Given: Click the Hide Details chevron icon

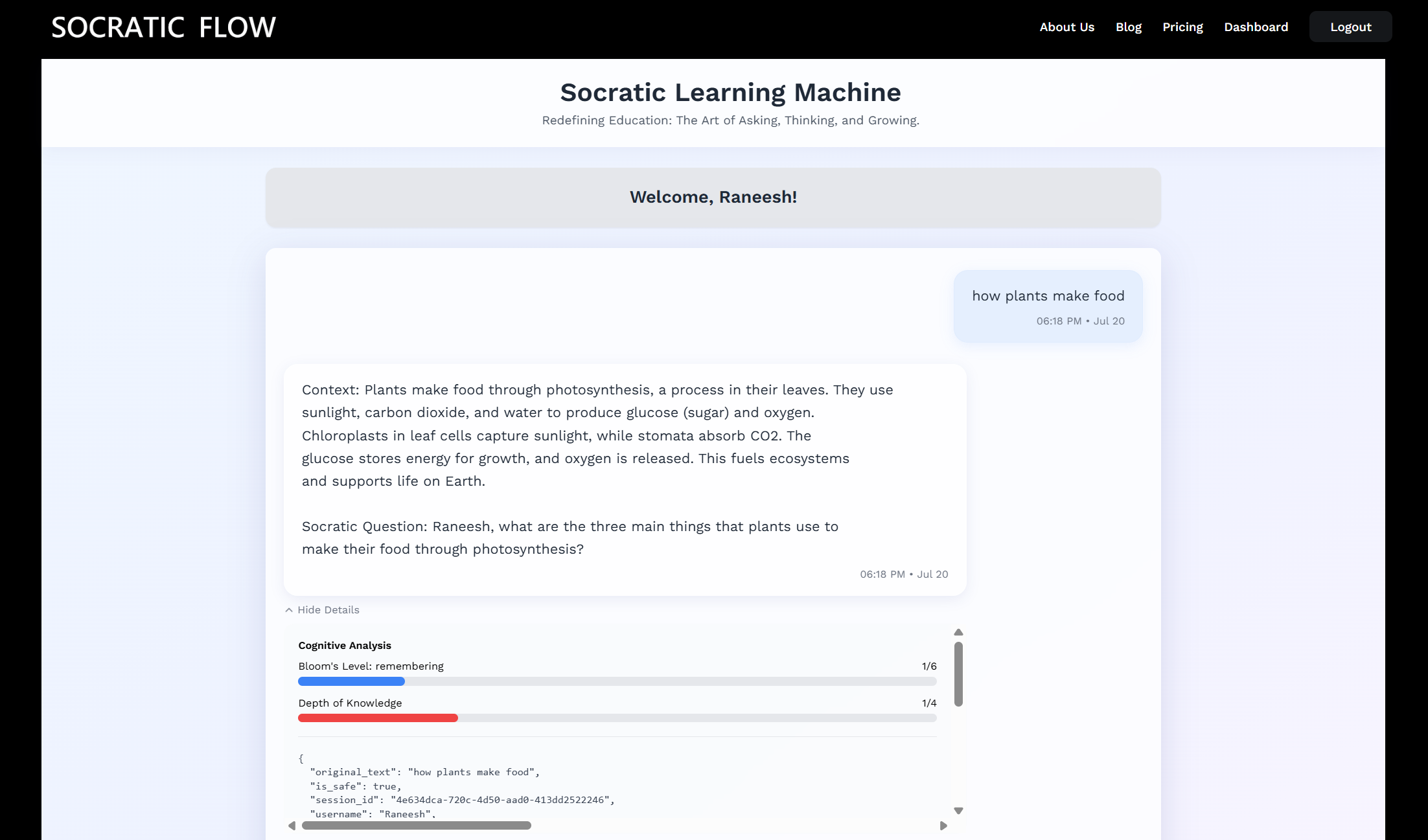Looking at the screenshot, I should [289, 610].
